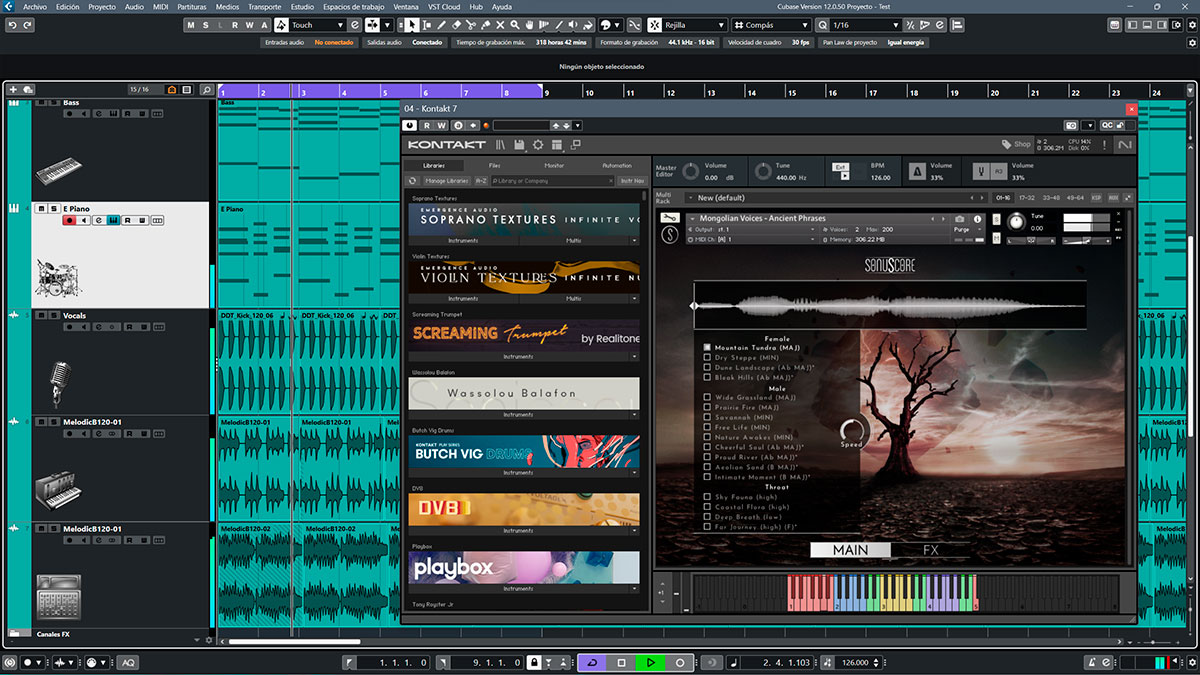Open the Kontakt Shop button
This screenshot has height=675, width=1200.
coord(1016,145)
